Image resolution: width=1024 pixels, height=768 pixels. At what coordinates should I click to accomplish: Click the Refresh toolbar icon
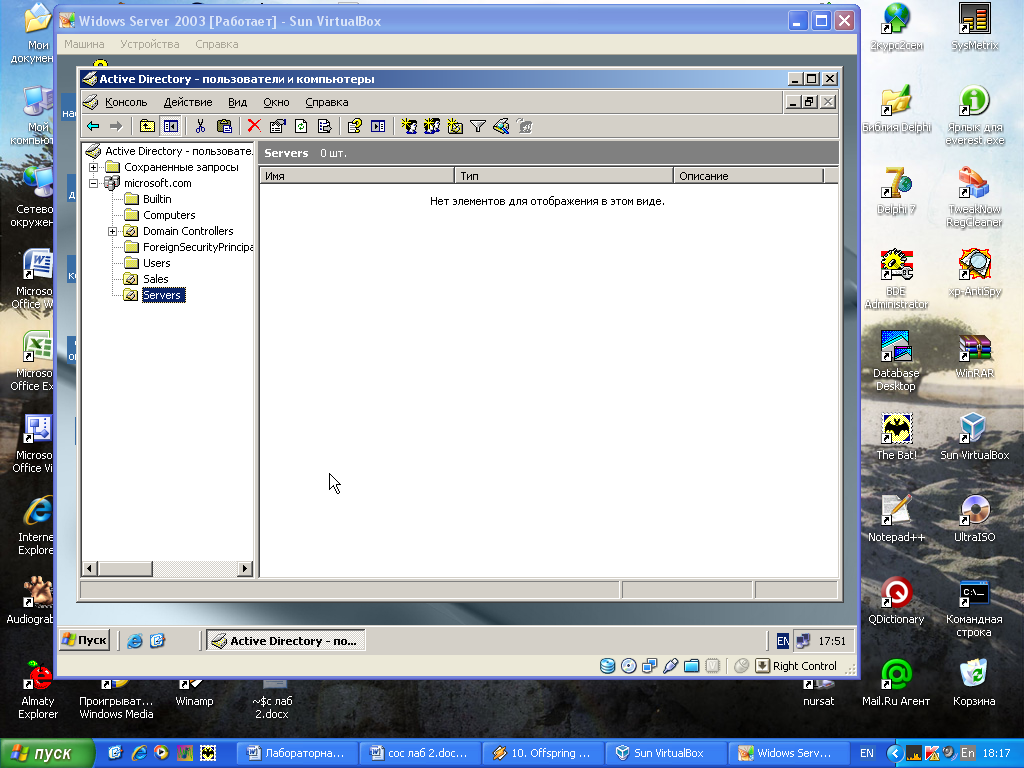[301, 126]
